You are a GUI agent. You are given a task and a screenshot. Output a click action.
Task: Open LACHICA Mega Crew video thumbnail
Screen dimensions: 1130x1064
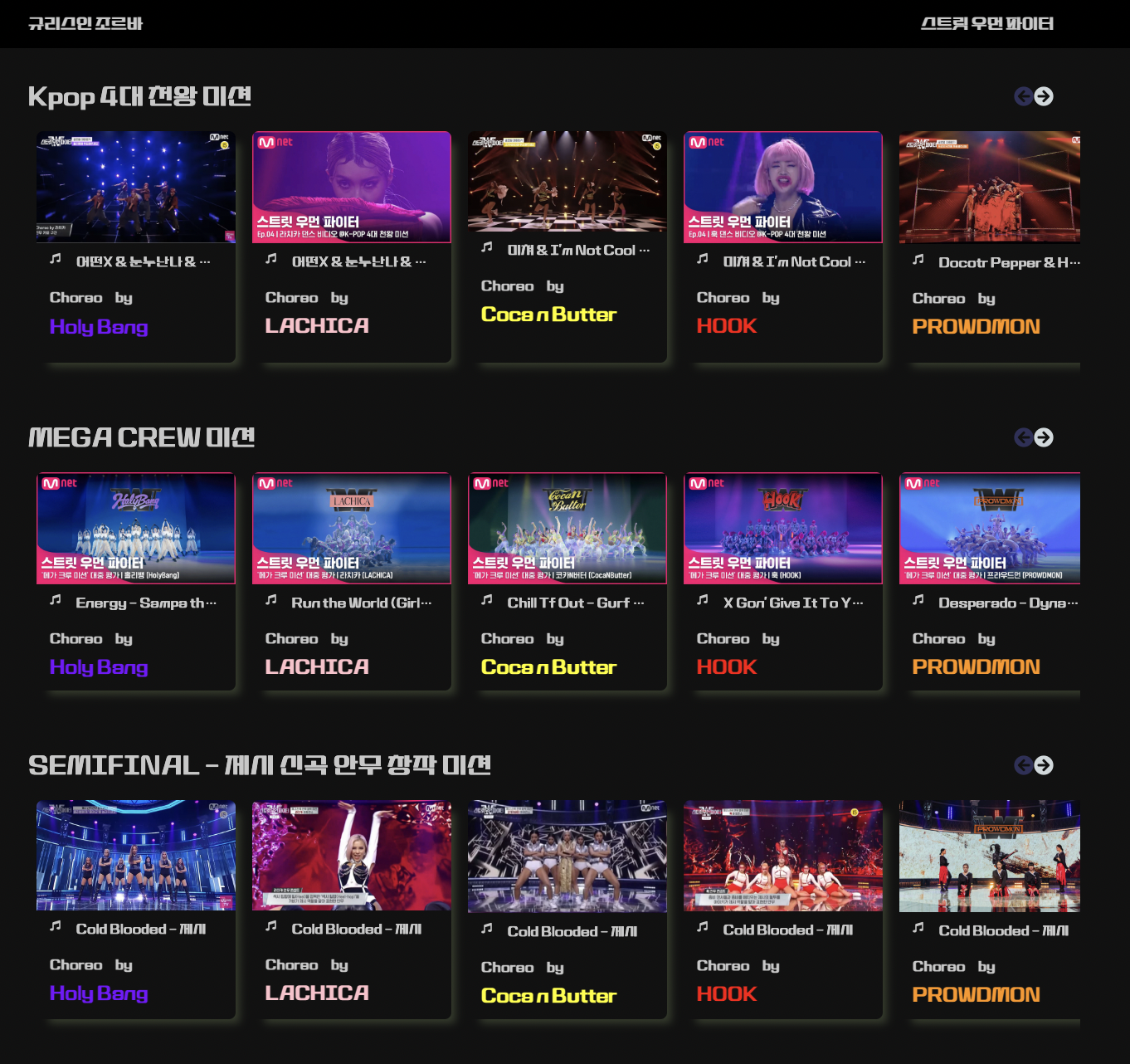point(352,528)
